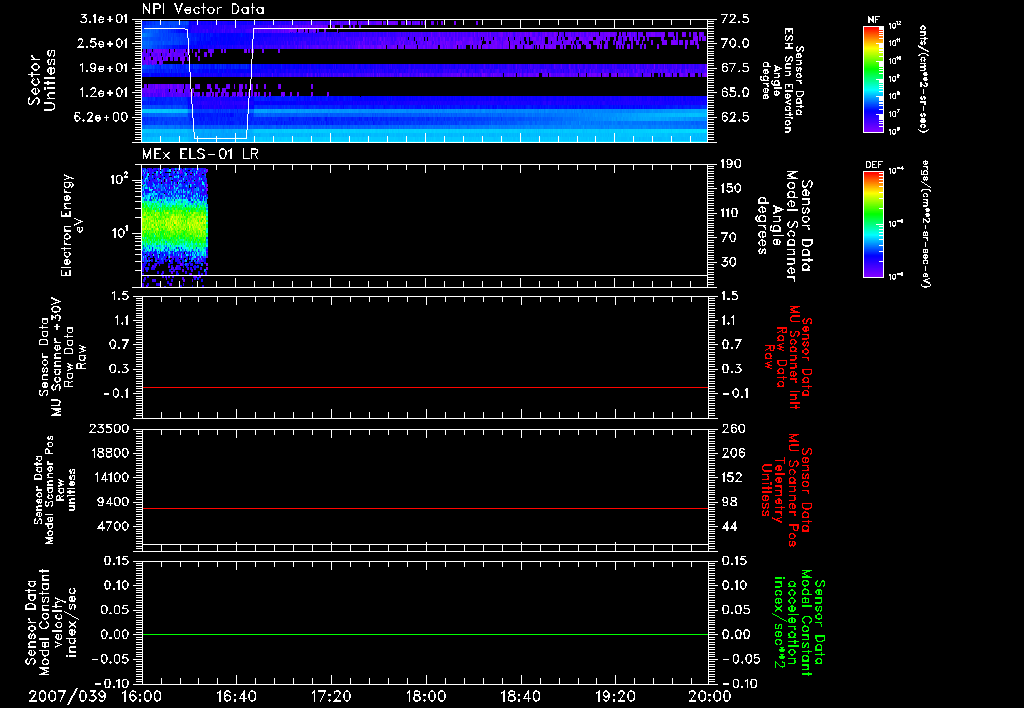Select the DEF color bar
The height and width of the screenshot is (708, 1024).
[x=873, y=224]
